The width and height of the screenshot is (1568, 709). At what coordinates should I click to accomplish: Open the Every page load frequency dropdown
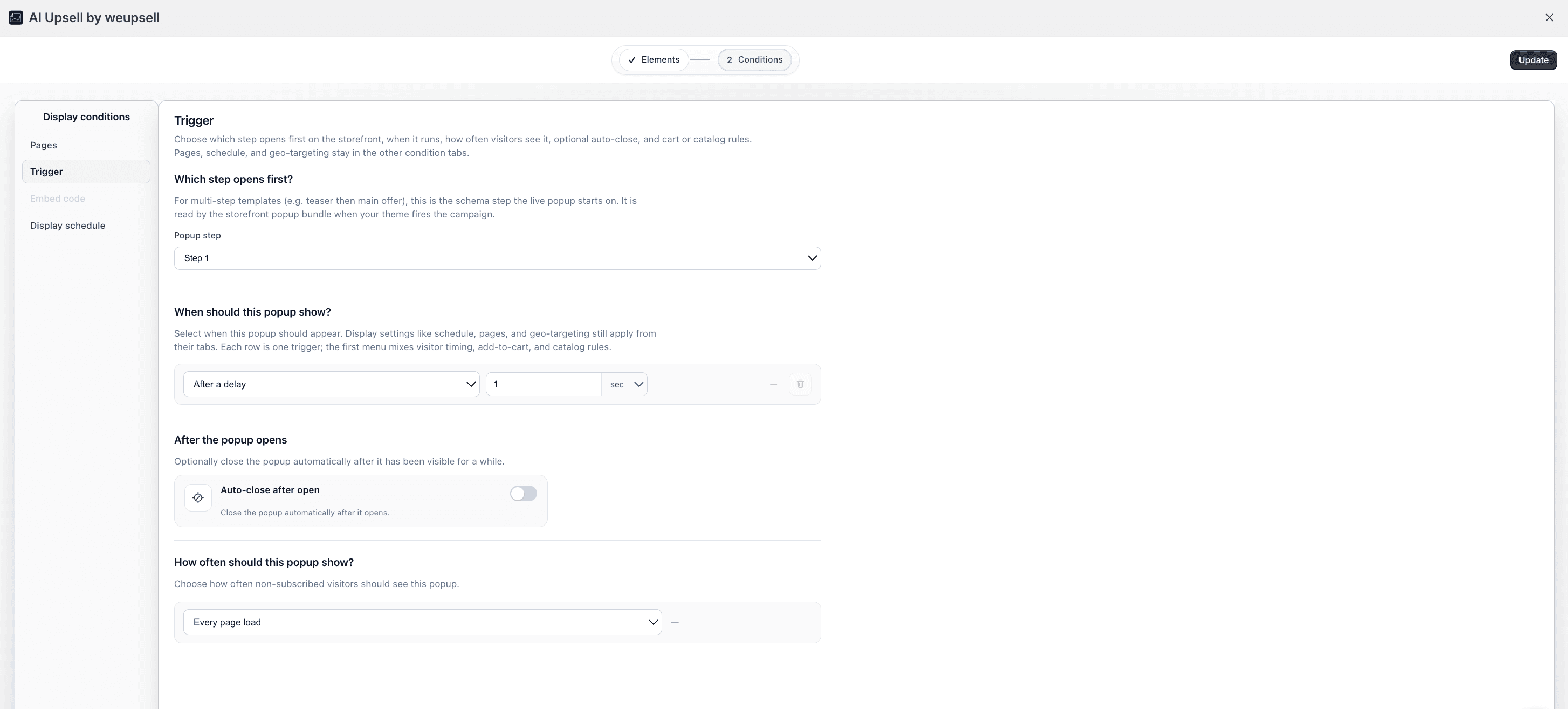click(x=422, y=623)
